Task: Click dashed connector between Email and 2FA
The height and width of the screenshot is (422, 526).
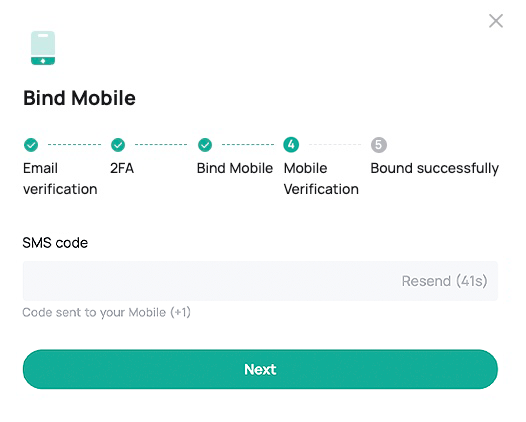Action: pyautogui.click(x=74, y=145)
